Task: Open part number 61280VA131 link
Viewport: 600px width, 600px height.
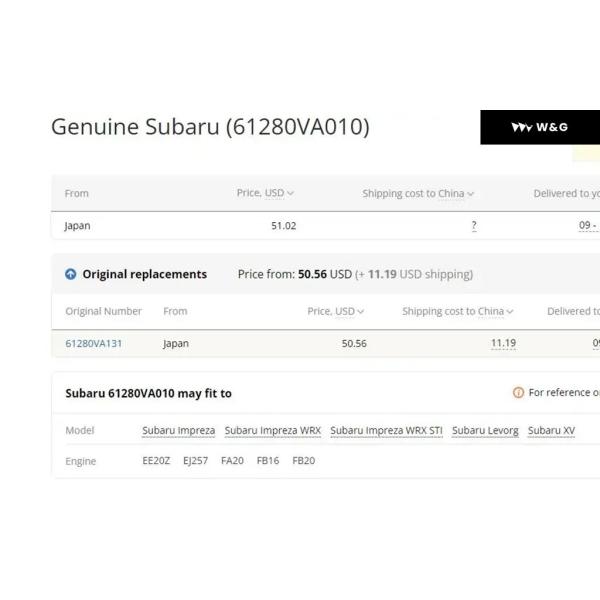Action: 93,343
